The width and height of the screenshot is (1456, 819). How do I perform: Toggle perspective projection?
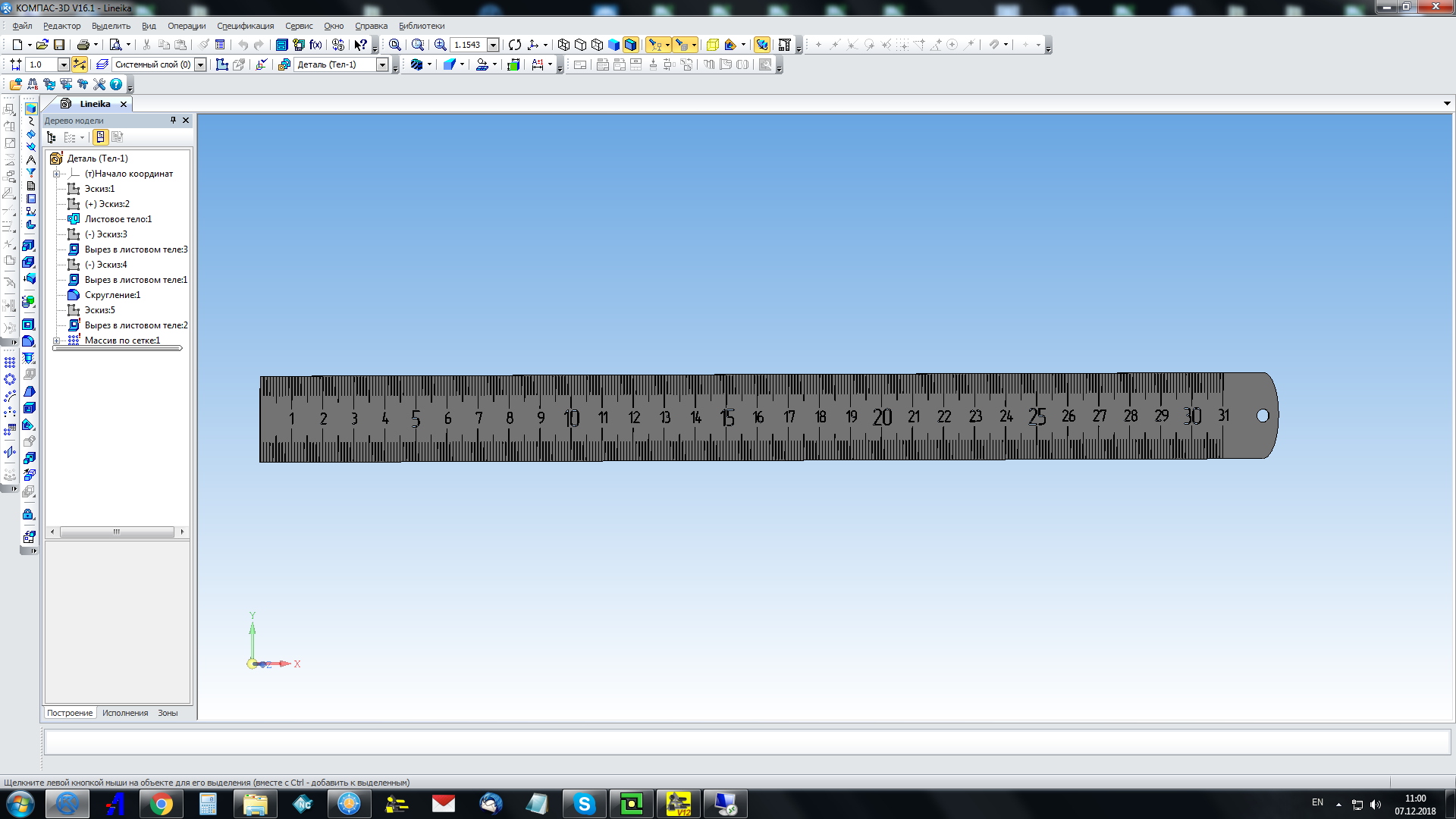712,45
